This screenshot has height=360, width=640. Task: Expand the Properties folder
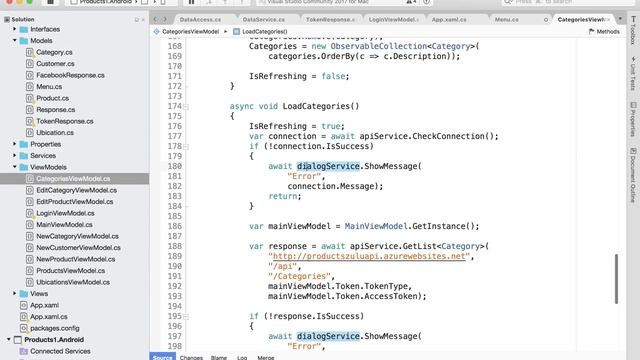[15, 144]
